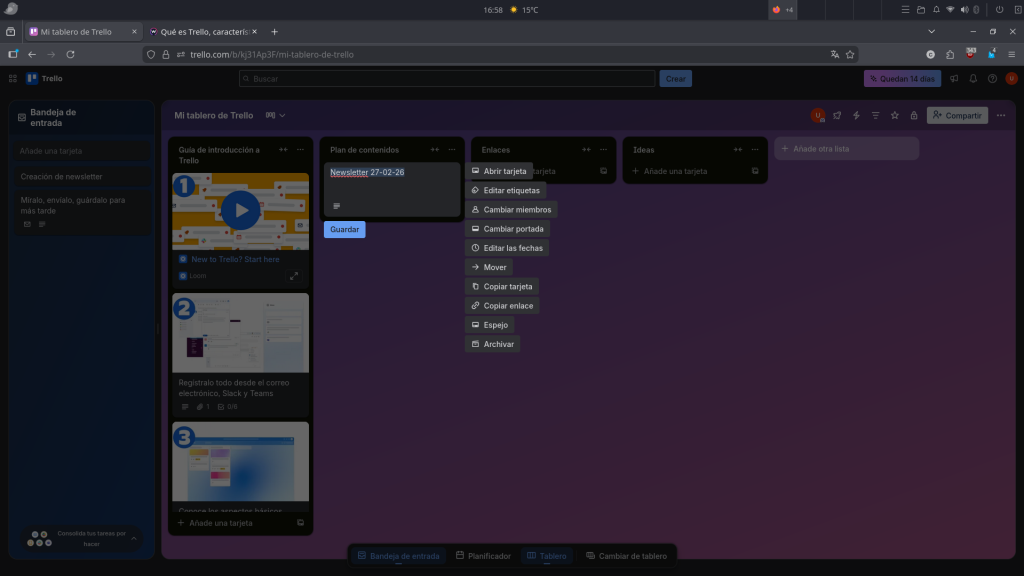The height and width of the screenshot is (576, 1024).
Task: Collapse the Plan de contenidos list
Action: coord(435,150)
